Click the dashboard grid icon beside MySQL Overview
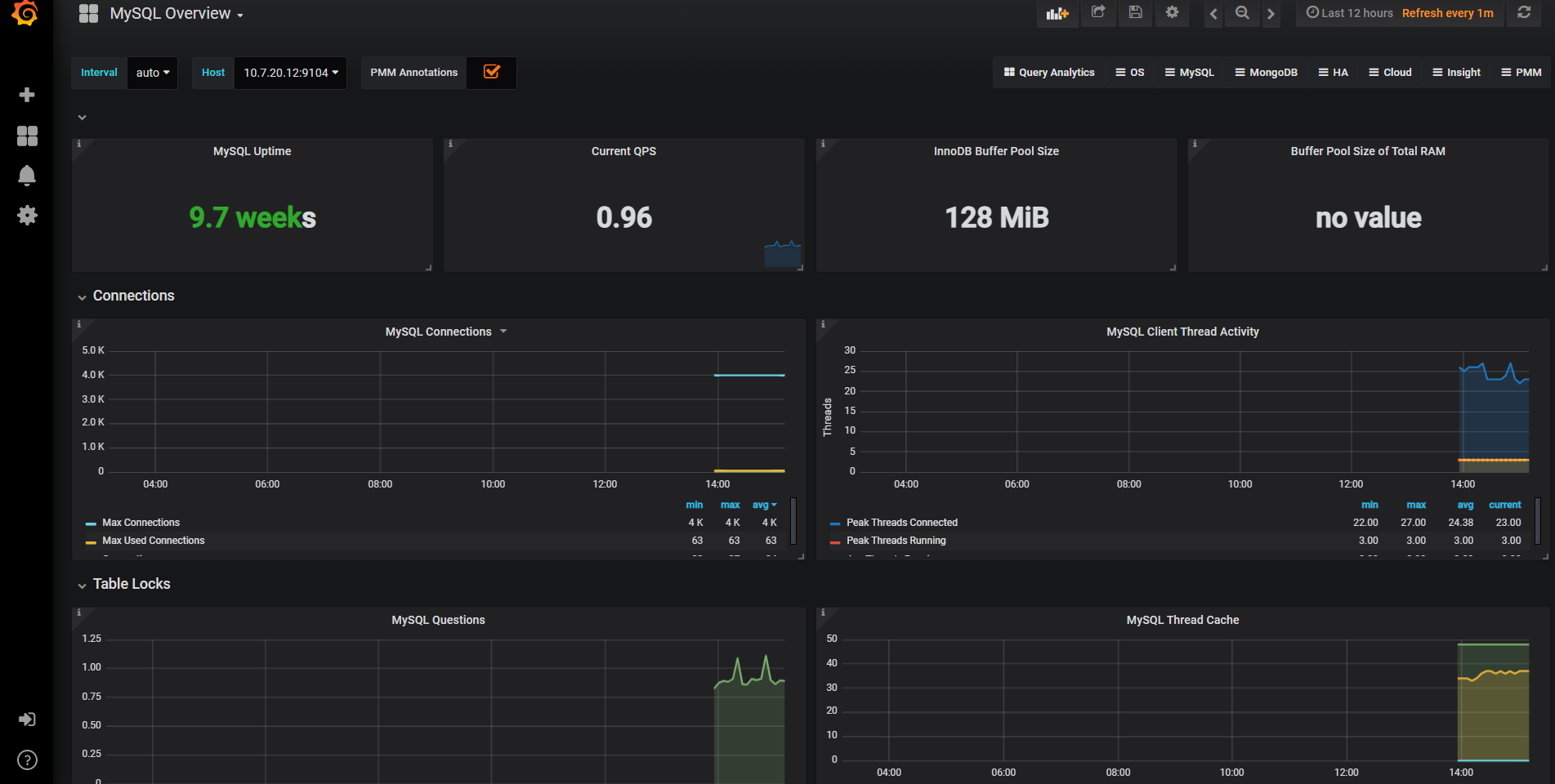Image resolution: width=1555 pixels, height=784 pixels. pyautogui.click(x=88, y=13)
